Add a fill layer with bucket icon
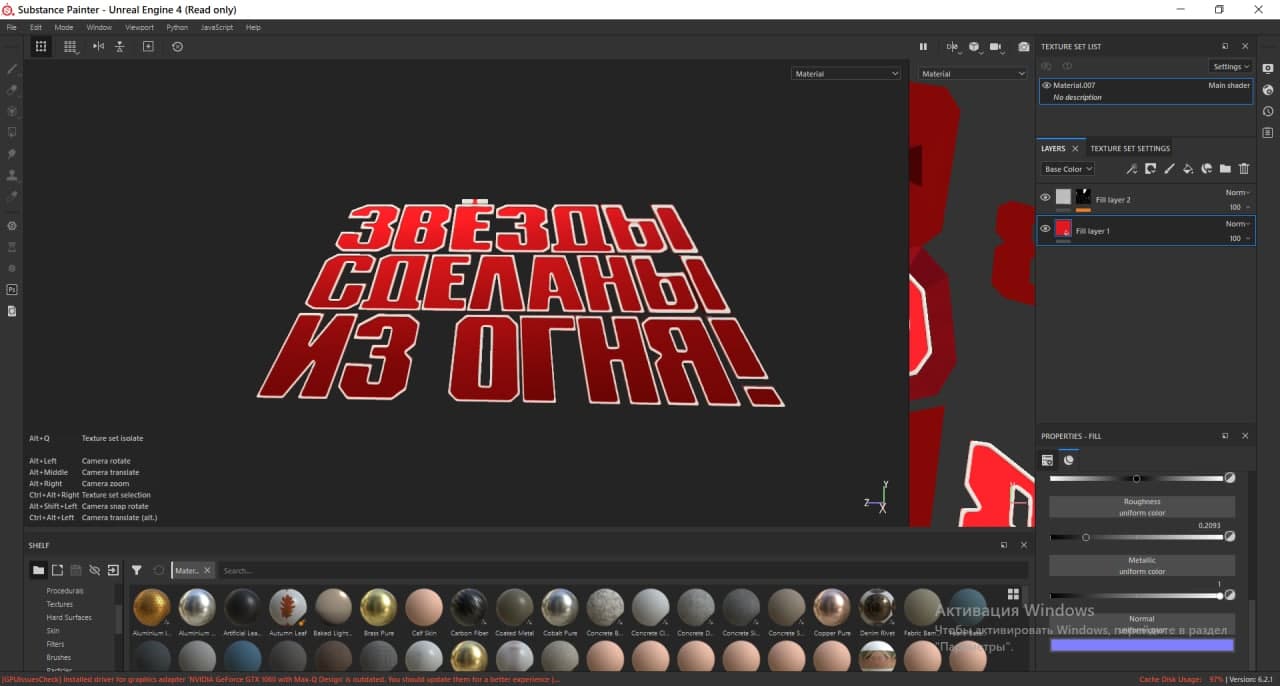This screenshot has width=1280, height=686. click(x=1188, y=169)
